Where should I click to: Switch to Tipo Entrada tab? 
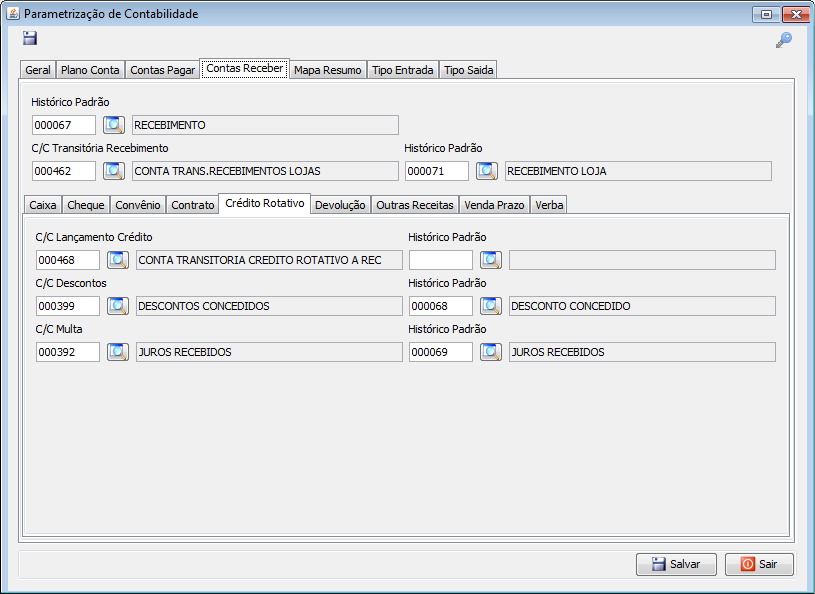pyautogui.click(x=402, y=70)
